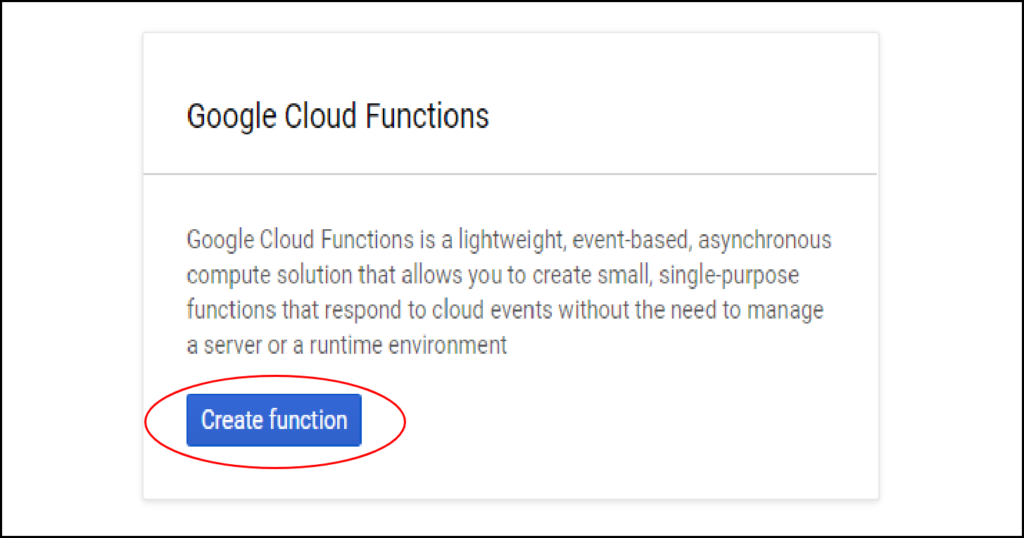Click the Google Cloud Functions heading
Screen dimensions: 1024x538
(x=337, y=116)
